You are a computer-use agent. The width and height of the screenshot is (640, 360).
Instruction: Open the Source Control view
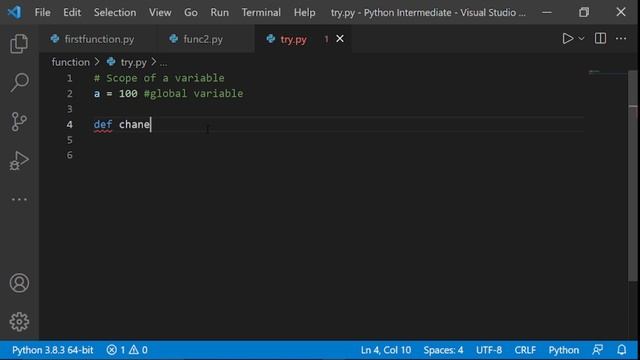point(19,122)
